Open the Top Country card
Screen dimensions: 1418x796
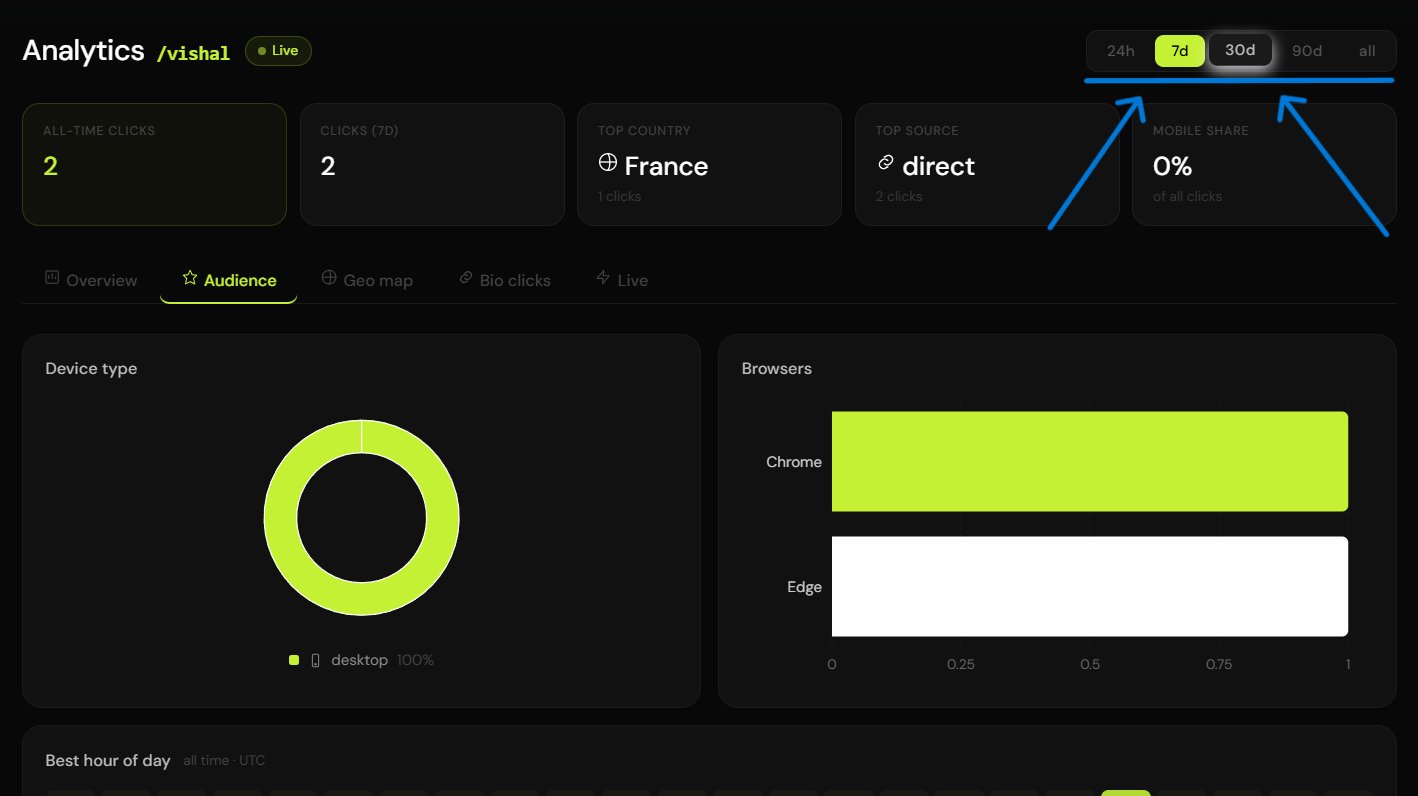[x=709, y=165]
